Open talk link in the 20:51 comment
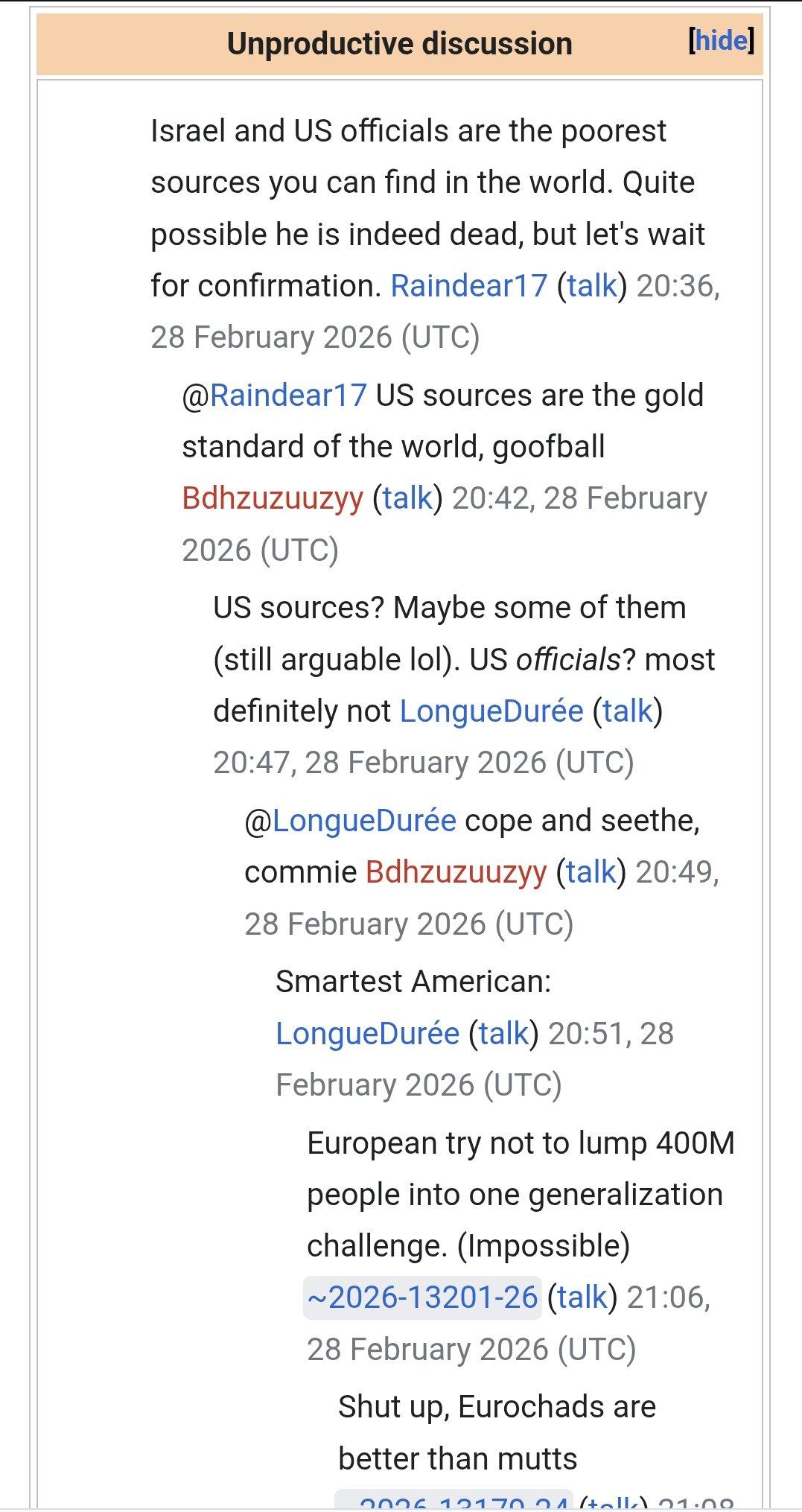The image size is (802, 1512). click(503, 1034)
